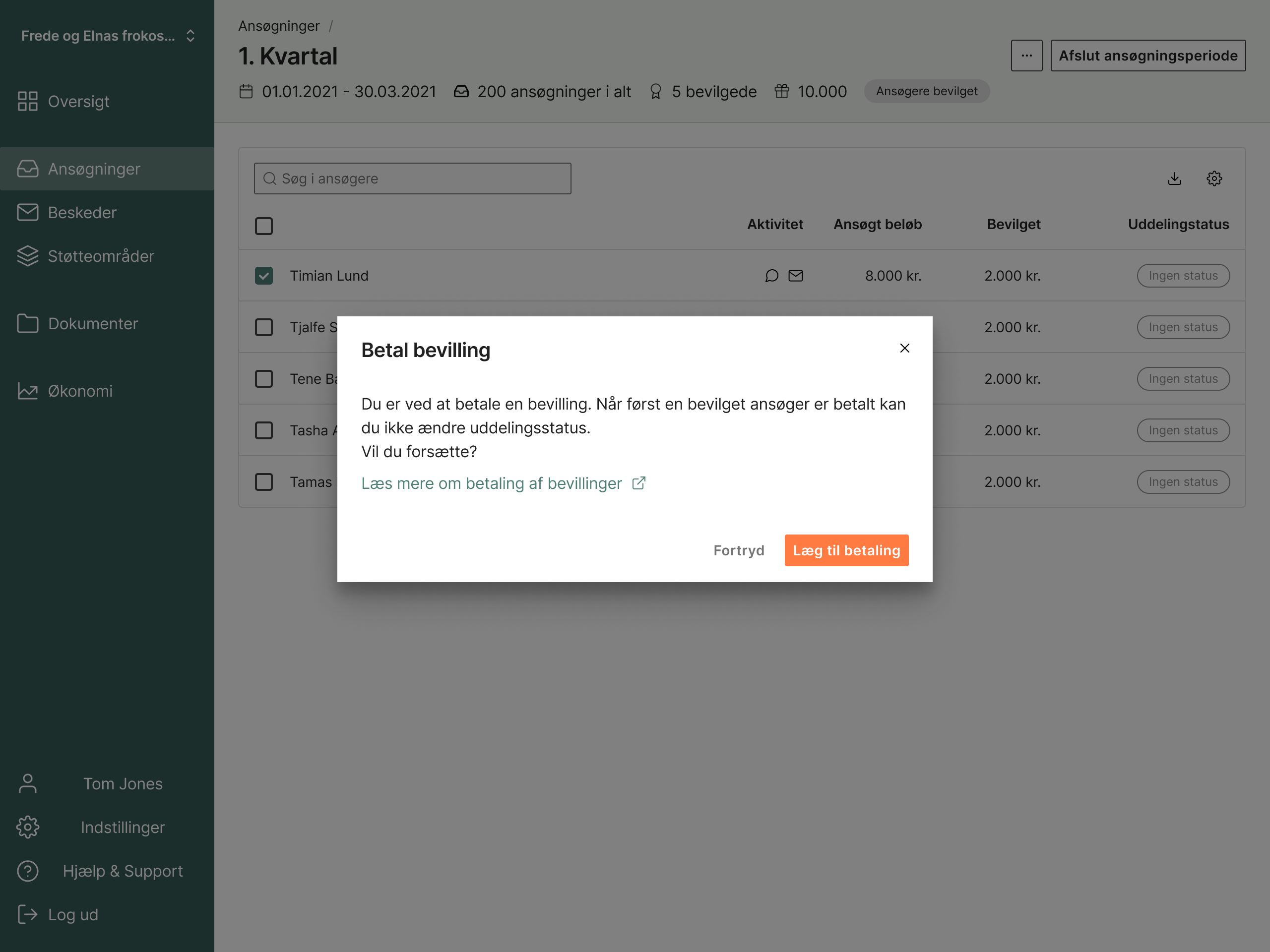The image size is (1270, 952).
Task: Open the chat activity for Timian Lund
Action: [771, 276]
